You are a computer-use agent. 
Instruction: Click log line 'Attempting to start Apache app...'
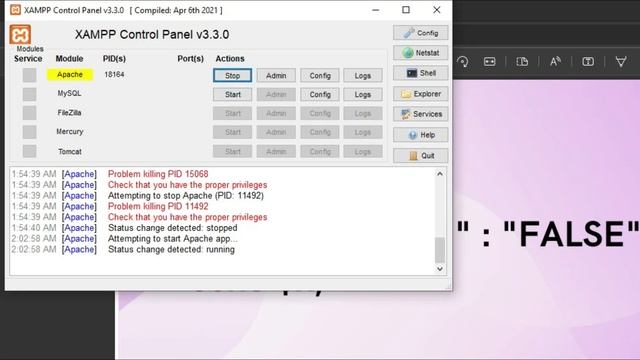pos(172,238)
